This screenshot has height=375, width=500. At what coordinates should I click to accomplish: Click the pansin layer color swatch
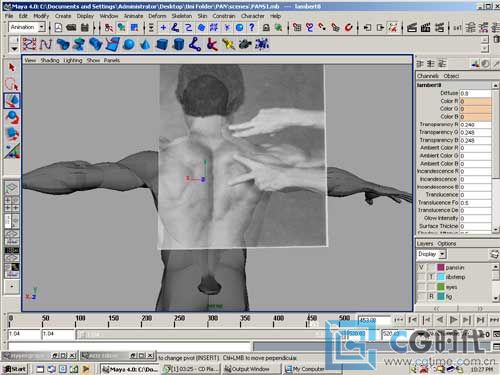[440, 267]
